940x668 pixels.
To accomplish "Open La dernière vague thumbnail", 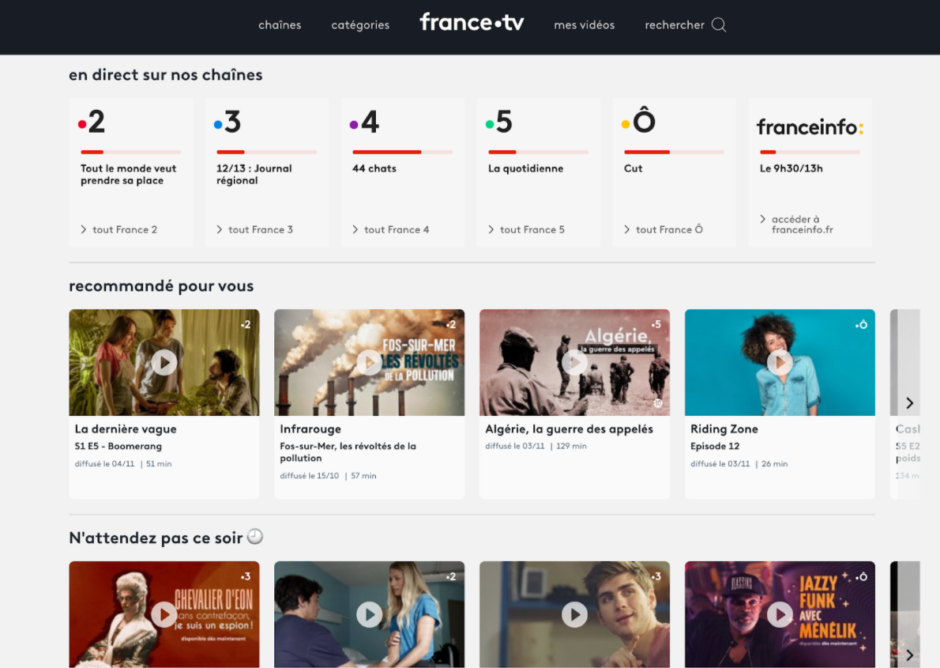I will tap(164, 362).
